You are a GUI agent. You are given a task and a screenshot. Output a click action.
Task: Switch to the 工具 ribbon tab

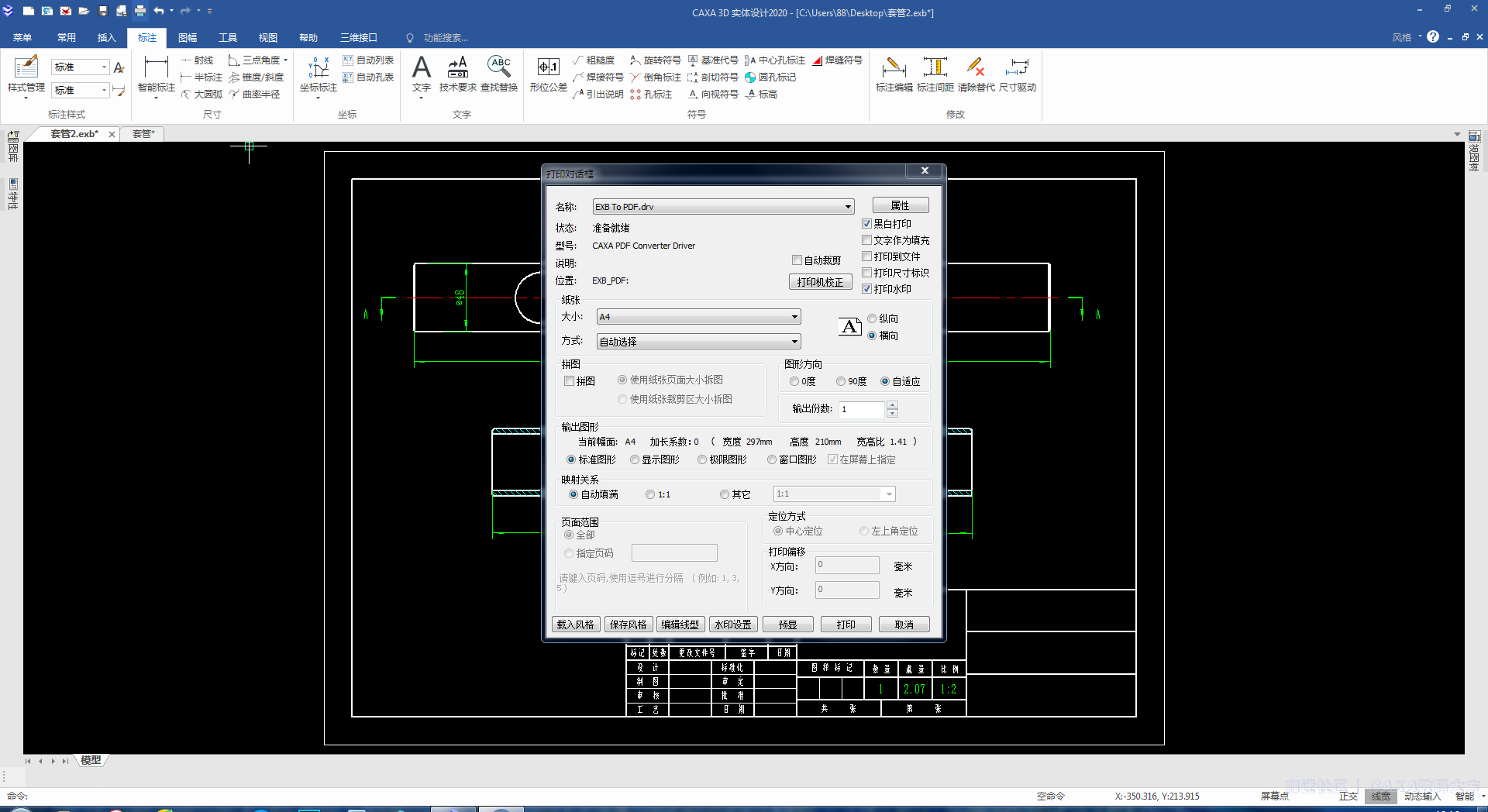228,37
